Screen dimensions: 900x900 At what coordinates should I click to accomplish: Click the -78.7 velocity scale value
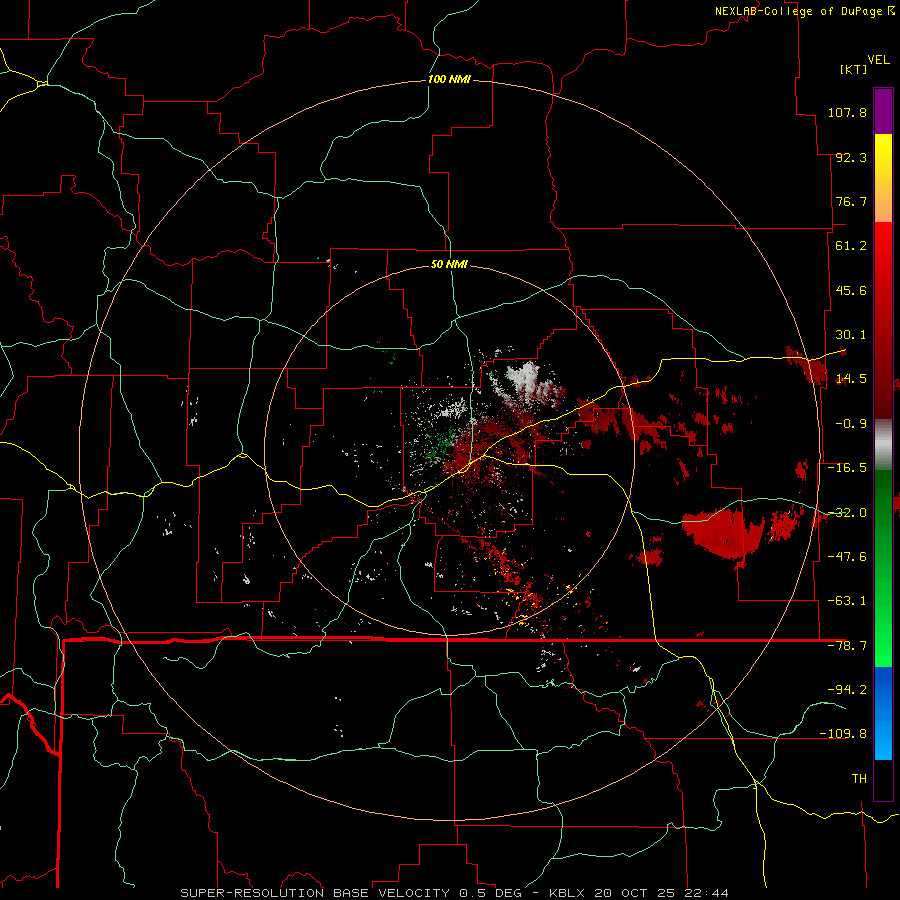tap(847, 646)
